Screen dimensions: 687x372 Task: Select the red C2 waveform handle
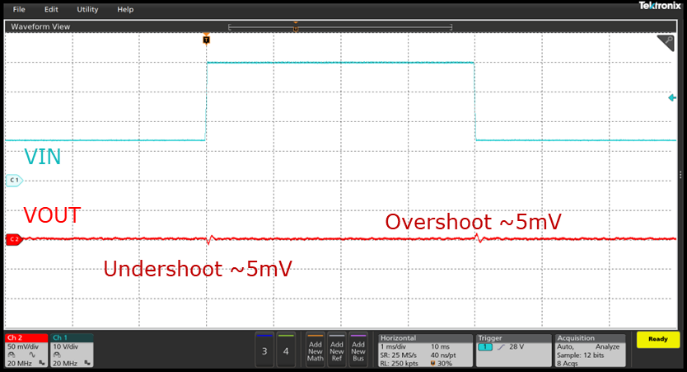14,239
